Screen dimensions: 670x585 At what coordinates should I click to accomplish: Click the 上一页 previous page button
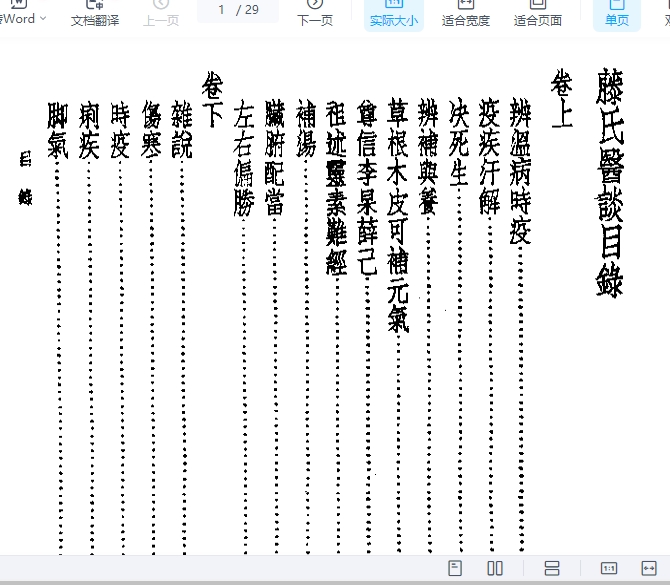[161, 14]
